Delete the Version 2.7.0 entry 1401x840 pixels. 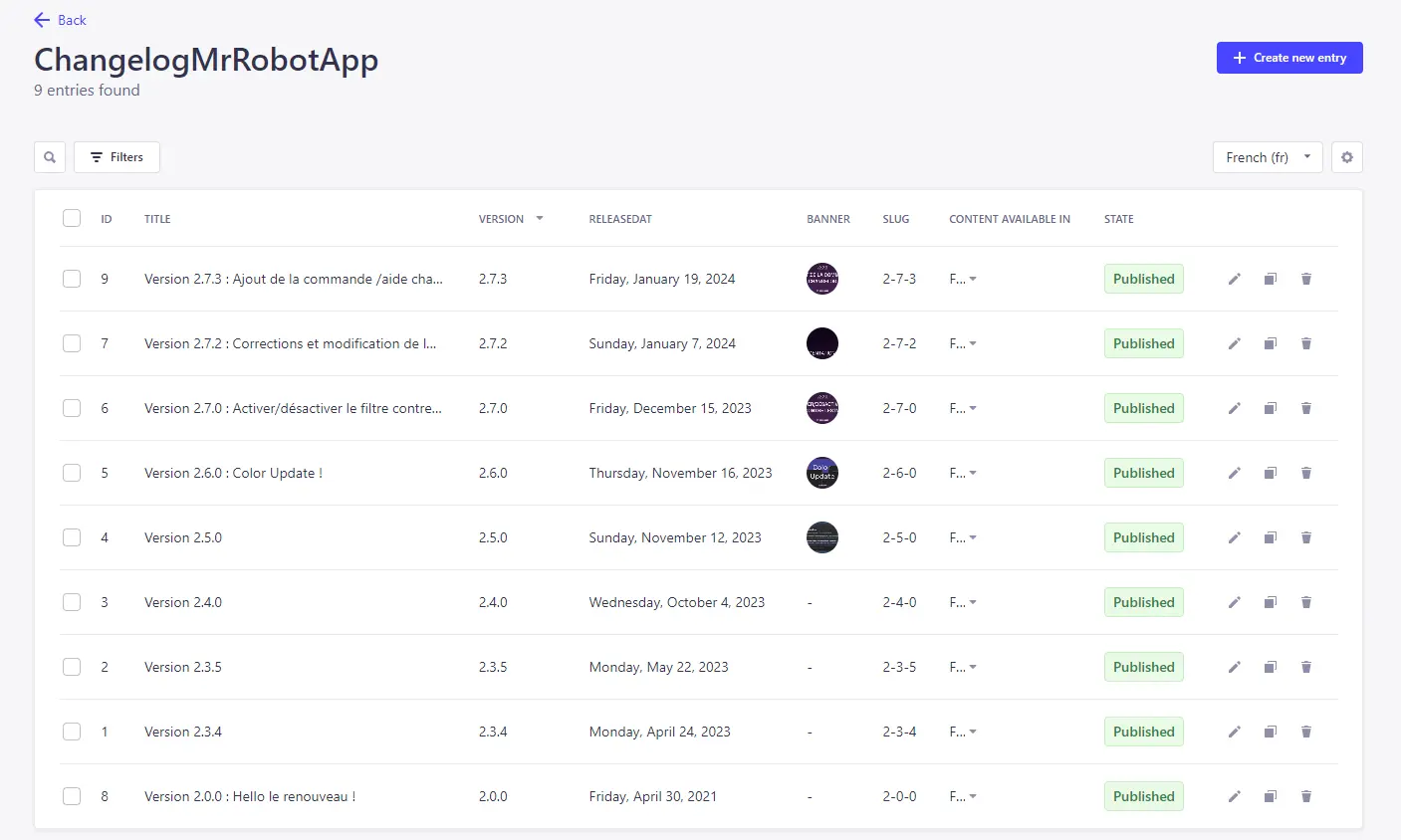pos(1305,408)
